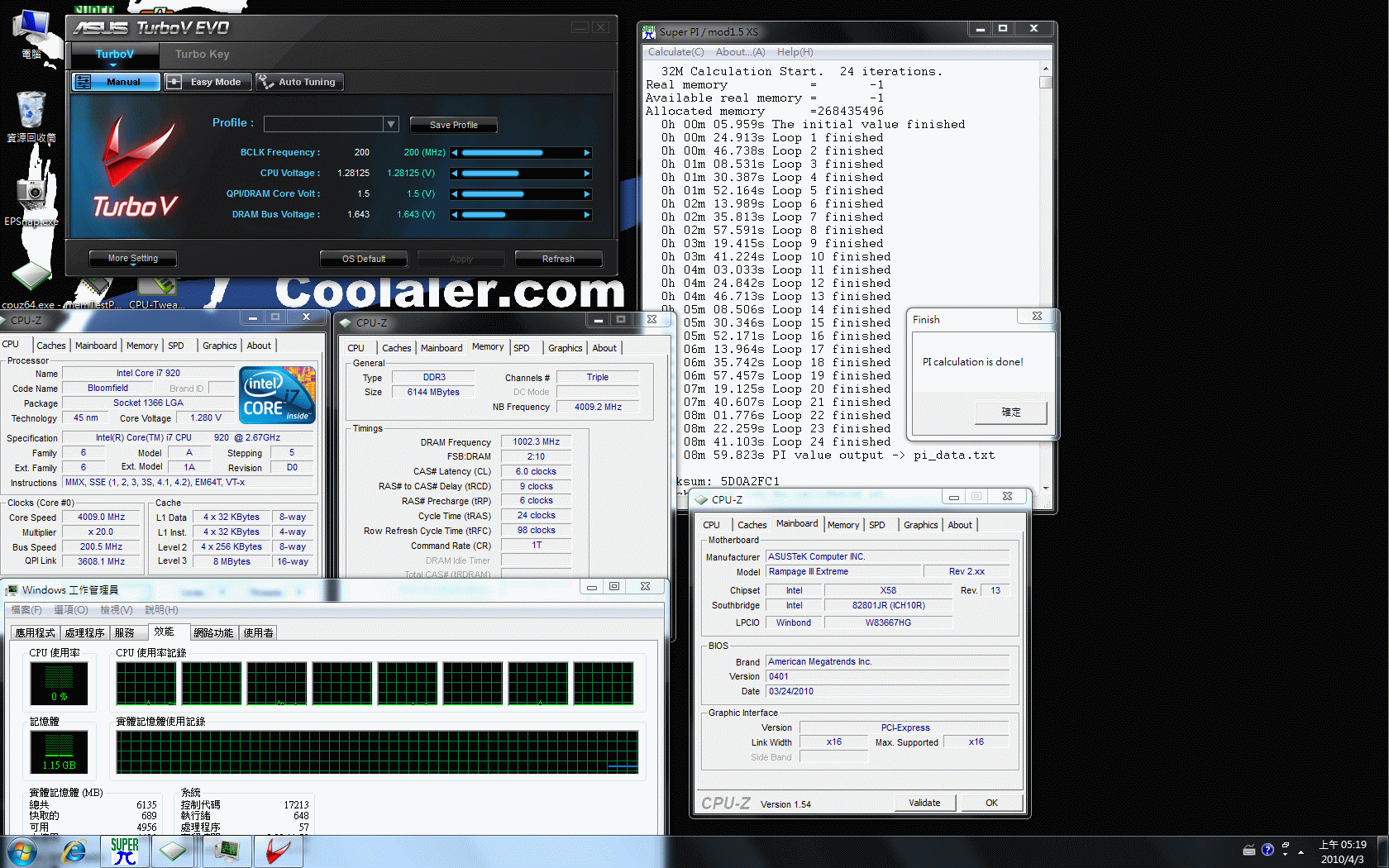
Task: Open About tab in middle CPU-Z window
Action: point(604,348)
